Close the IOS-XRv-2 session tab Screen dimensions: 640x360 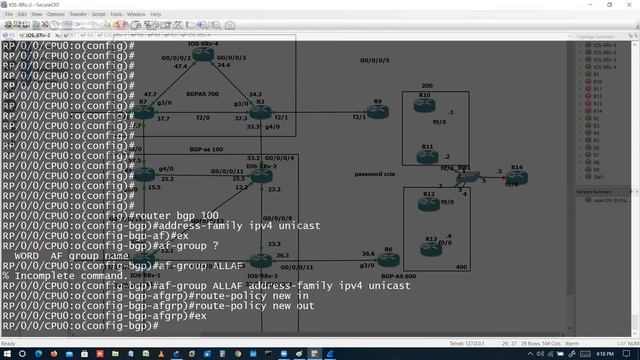58,36
